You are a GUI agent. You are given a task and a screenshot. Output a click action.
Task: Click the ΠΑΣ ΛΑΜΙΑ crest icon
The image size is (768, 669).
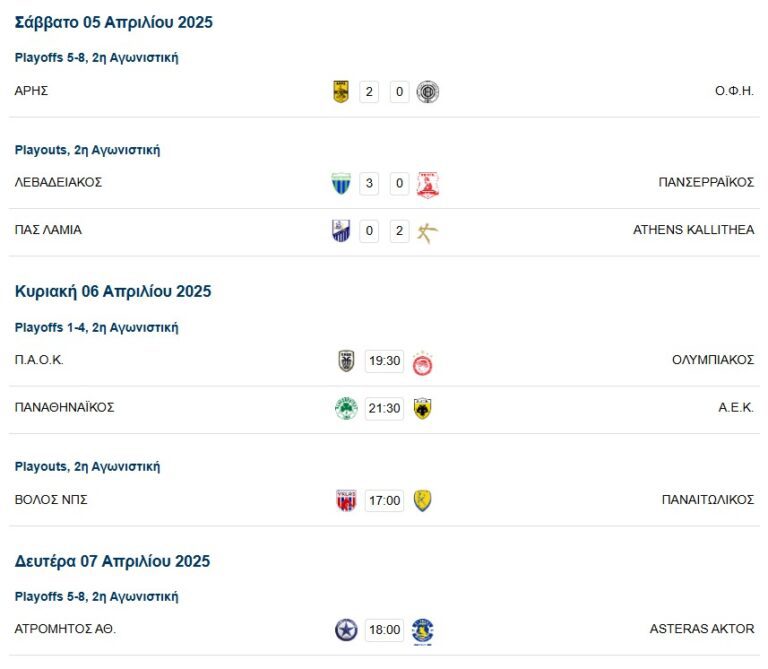tap(341, 231)
